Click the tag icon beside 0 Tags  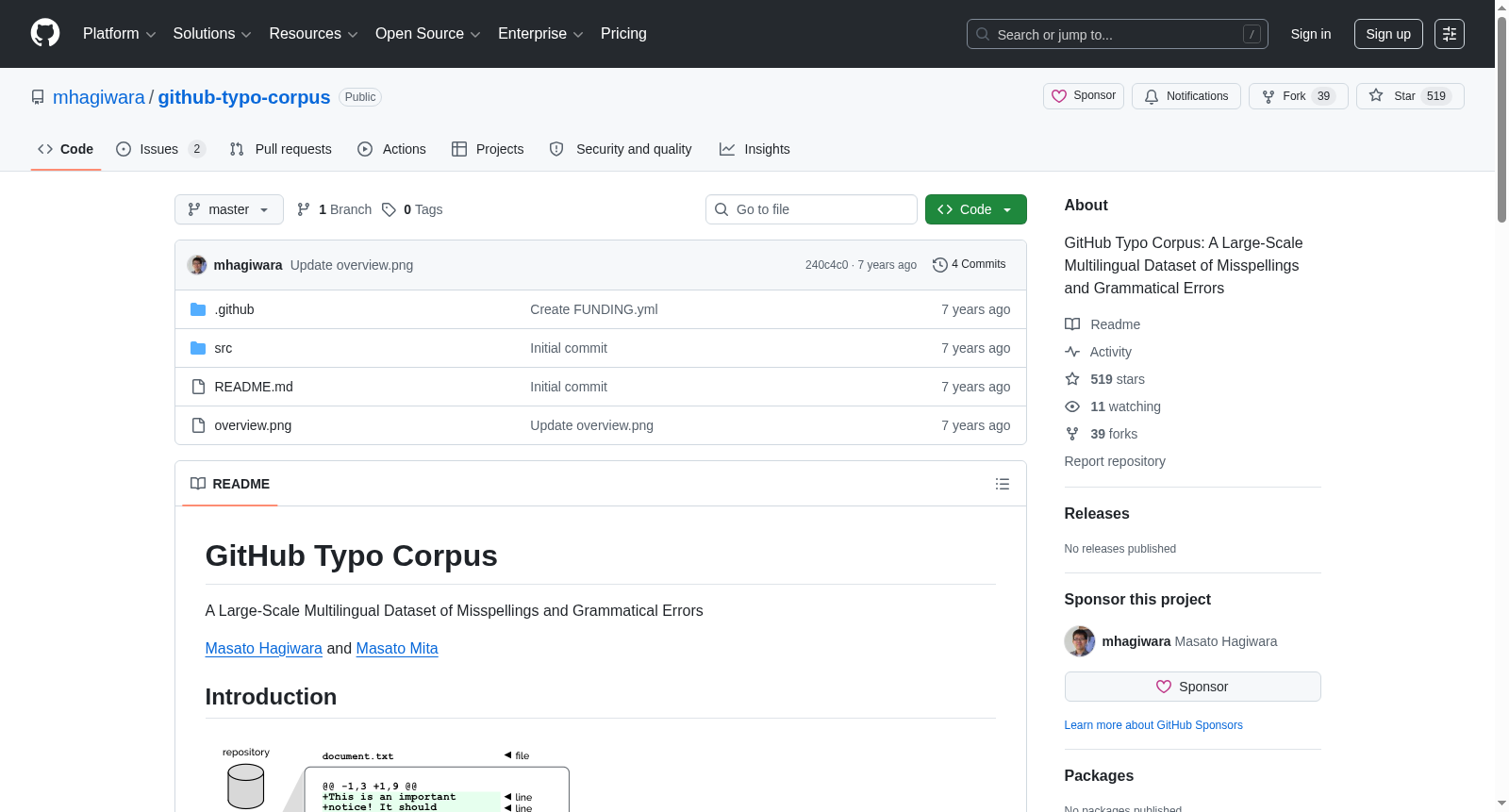389,209
